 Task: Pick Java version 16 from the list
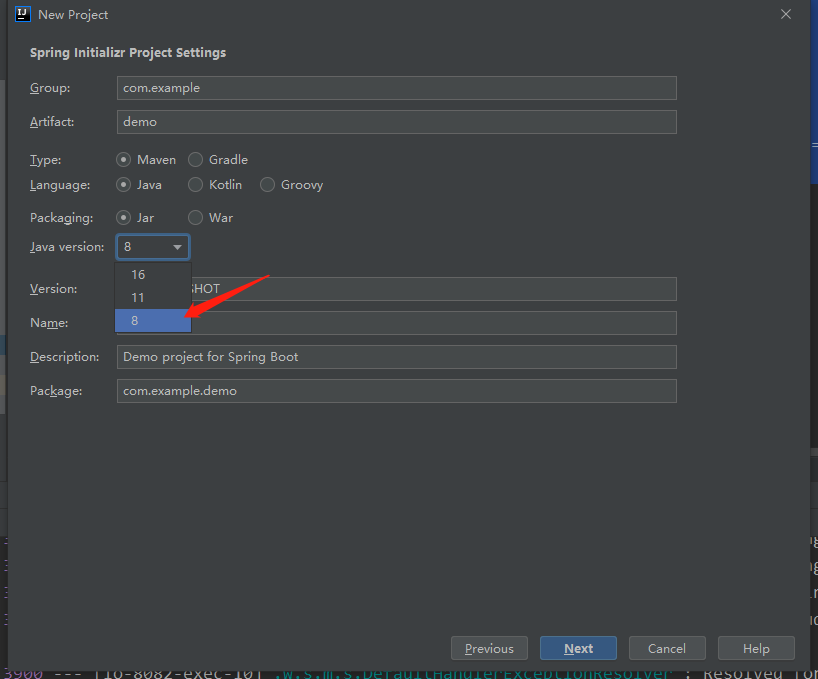coord(153,275)
